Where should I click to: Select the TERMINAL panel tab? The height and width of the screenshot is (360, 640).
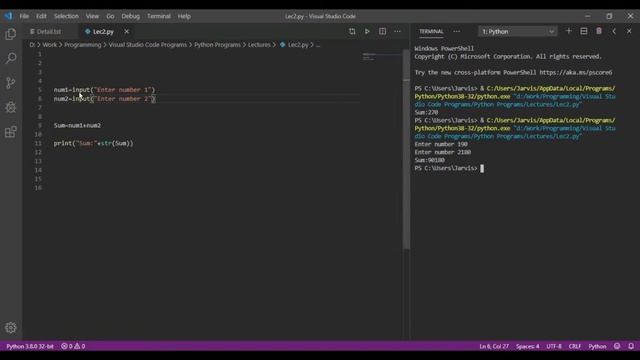point(431,31)
